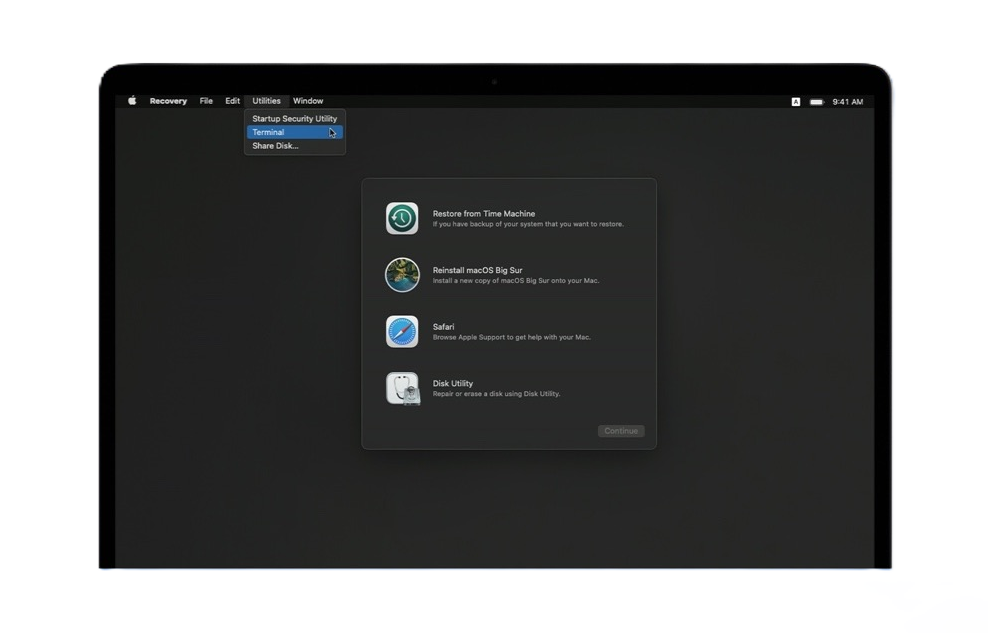988x633 pixels.
Task: Choose Startup Security Utility from menu
Action: pos(295,118)
